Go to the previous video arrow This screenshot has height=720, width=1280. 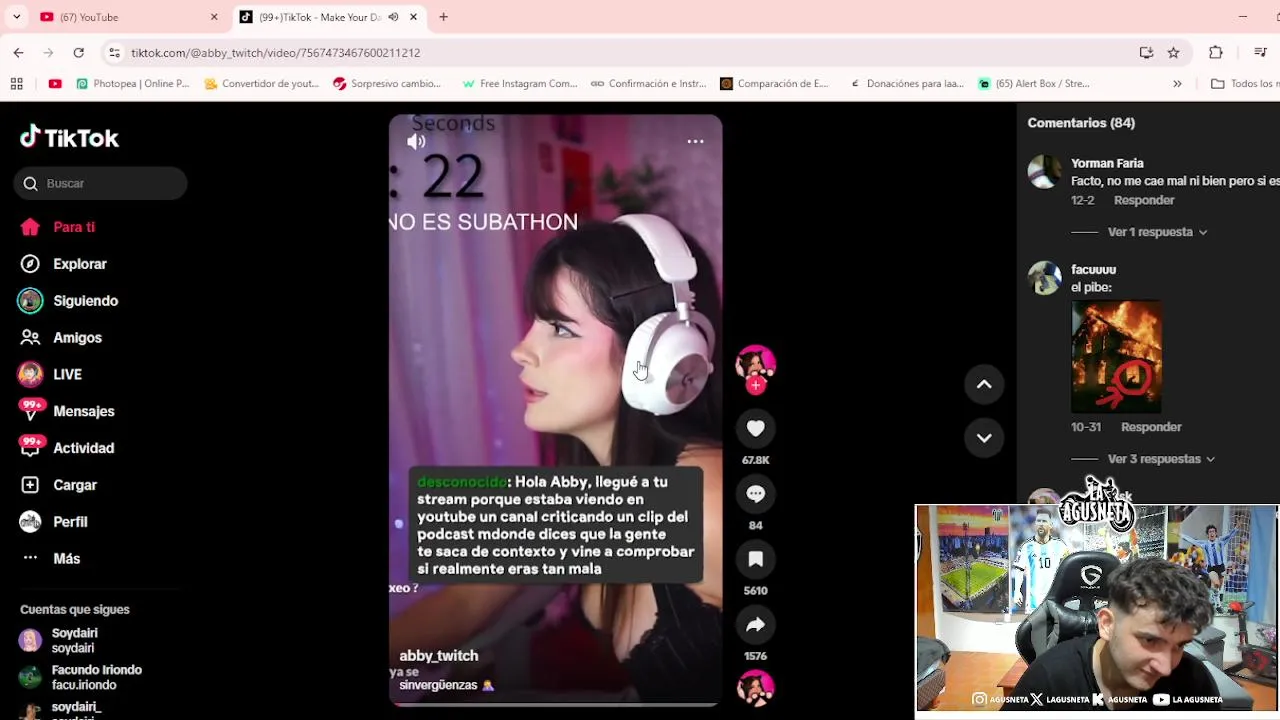tap(984, 384)
